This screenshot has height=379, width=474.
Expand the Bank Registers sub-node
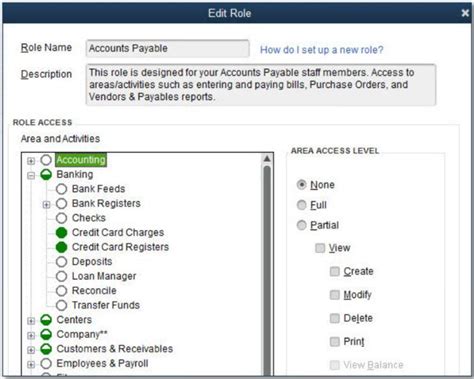[x=46, y=204]
